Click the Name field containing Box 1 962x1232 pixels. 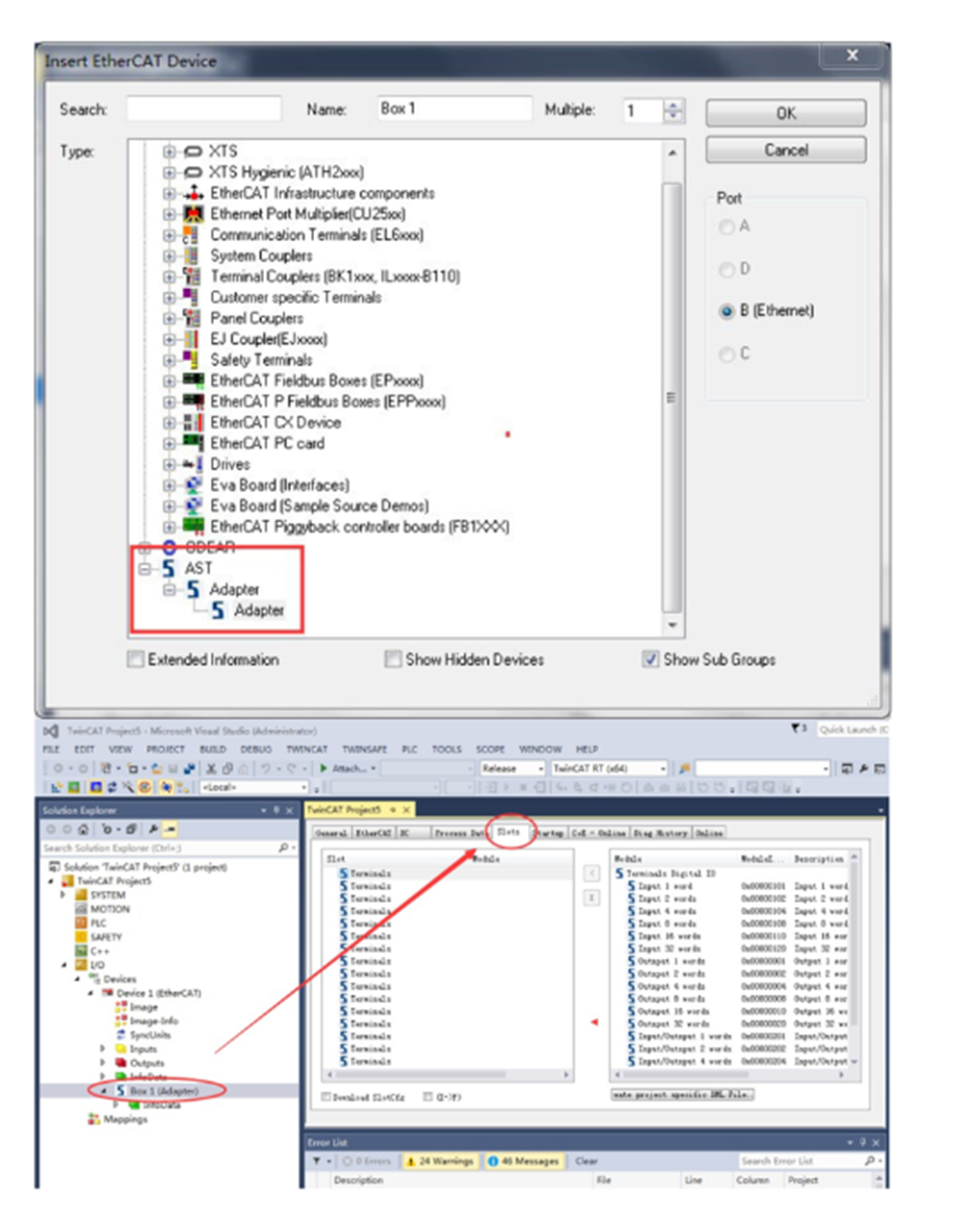pos(455,109)
